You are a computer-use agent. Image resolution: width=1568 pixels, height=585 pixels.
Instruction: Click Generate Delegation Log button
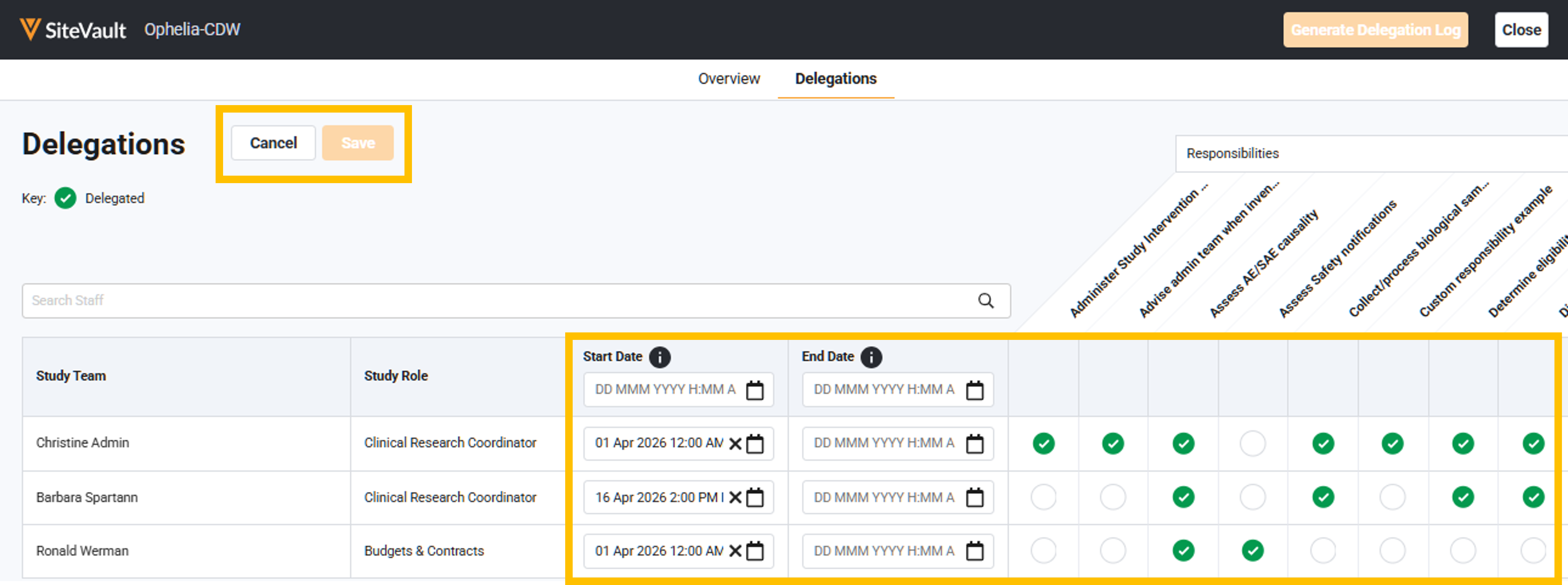click(x=1376, y=30)
